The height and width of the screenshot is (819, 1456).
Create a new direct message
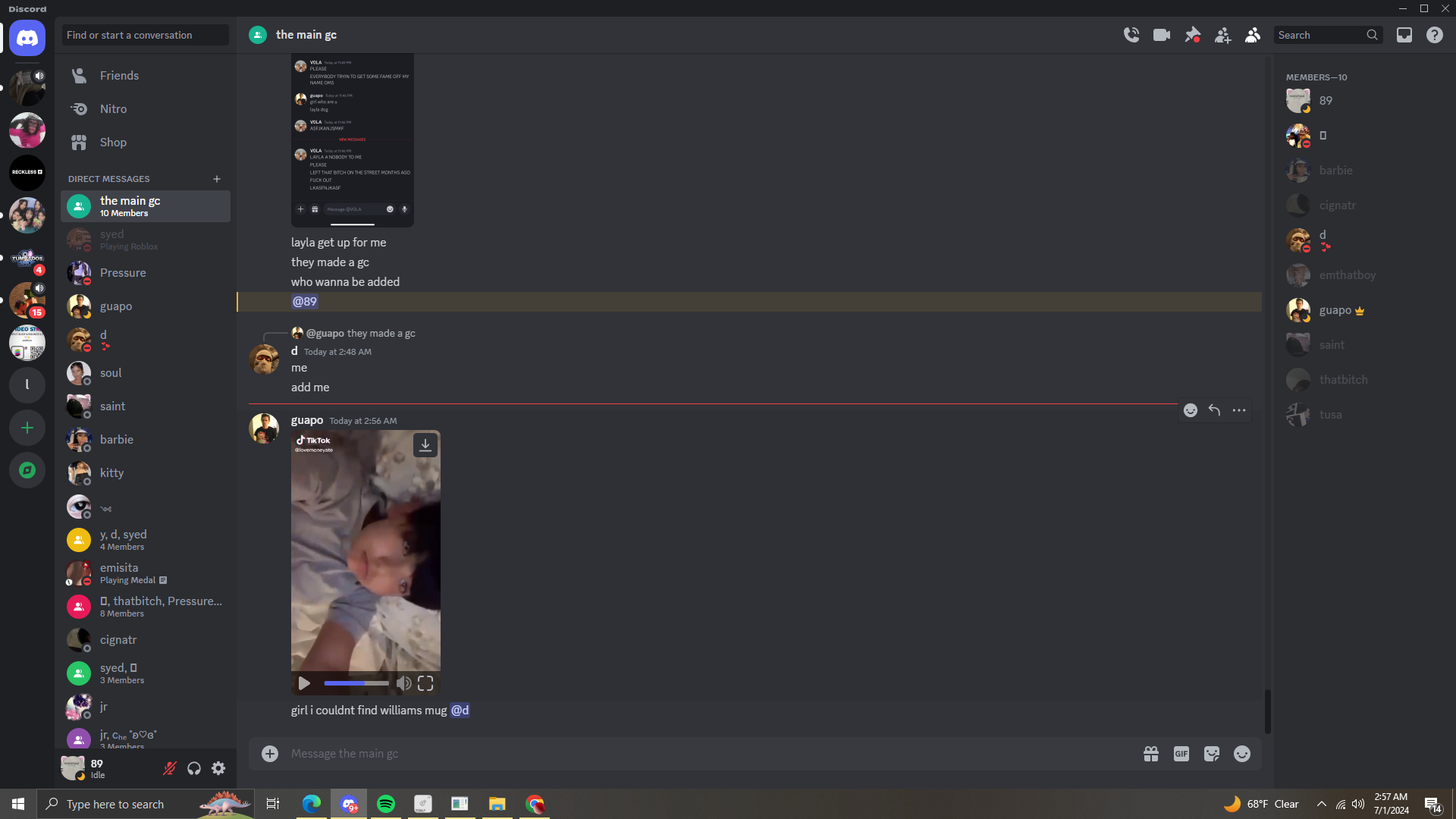(217, 179)
